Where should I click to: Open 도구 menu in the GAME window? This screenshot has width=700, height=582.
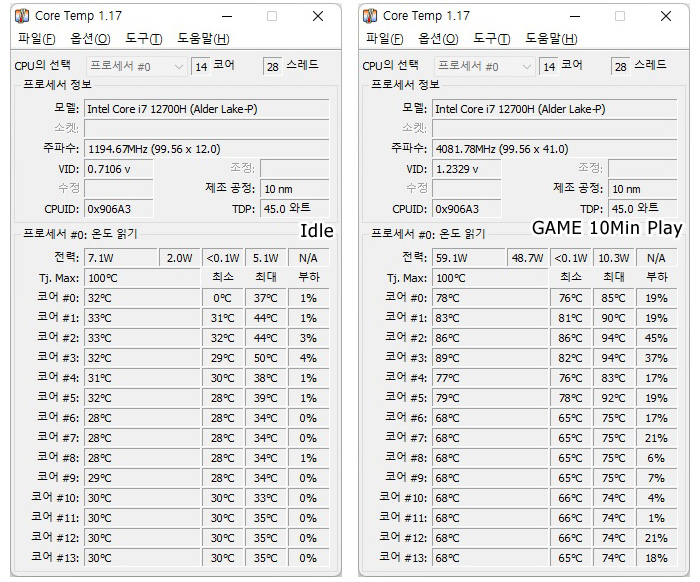[x=491, y=39]
